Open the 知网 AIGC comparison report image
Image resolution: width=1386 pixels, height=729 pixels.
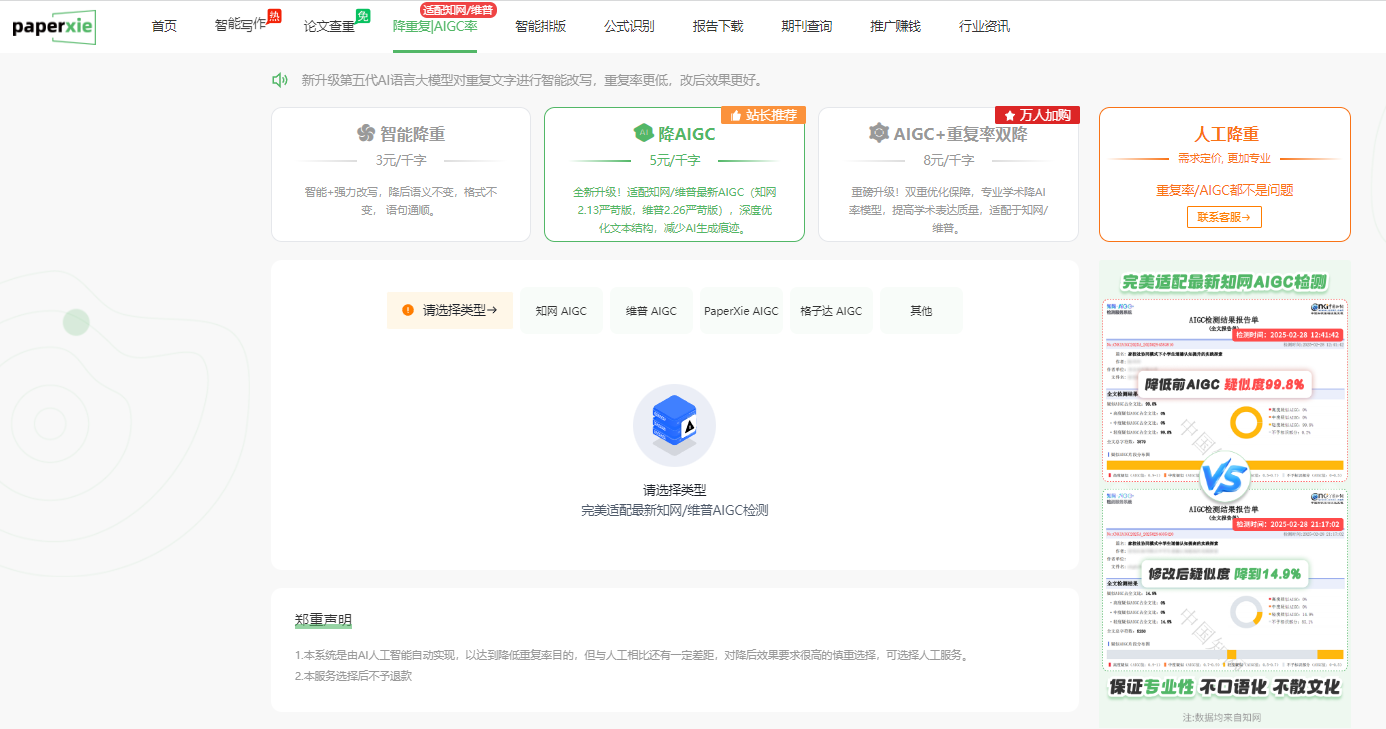point(1224,490)
